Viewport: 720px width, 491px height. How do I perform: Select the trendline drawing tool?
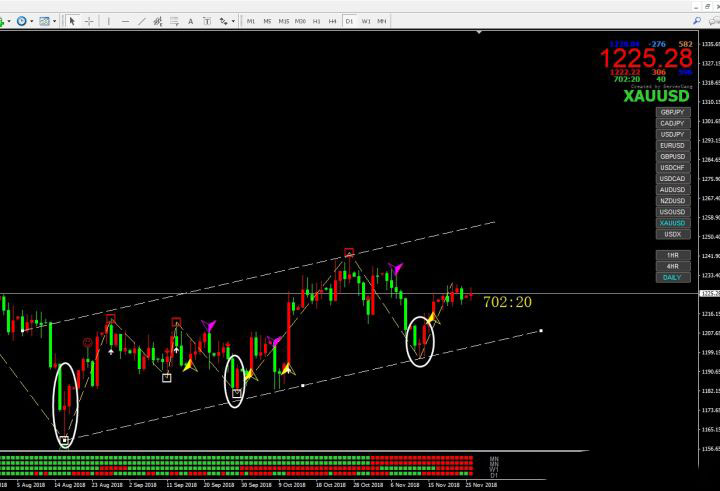141,21
